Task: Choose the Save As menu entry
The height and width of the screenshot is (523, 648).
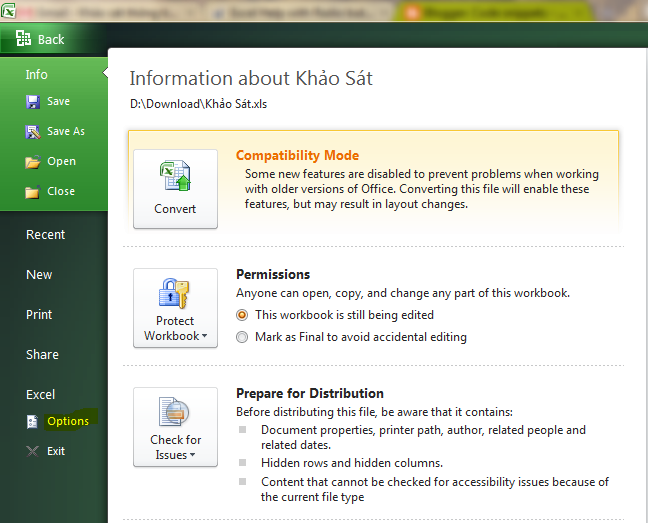Action: click(x=66, y=132)
